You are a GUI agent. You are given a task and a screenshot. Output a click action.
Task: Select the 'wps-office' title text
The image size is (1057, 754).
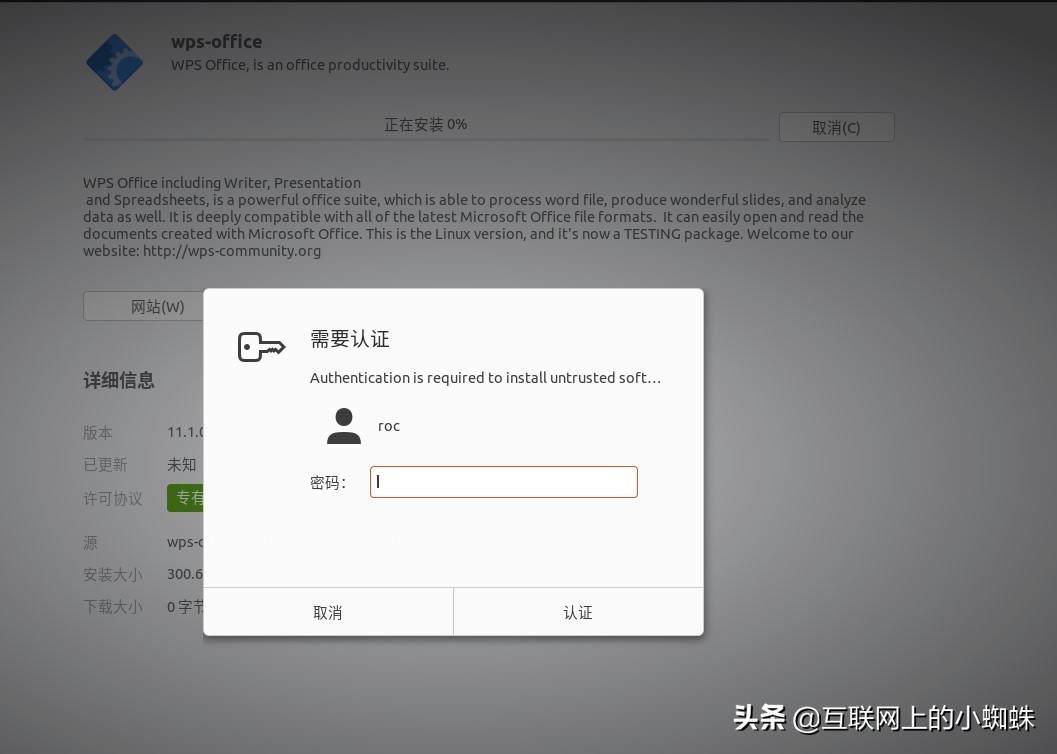pyautogui.click(x=216, y=42)
